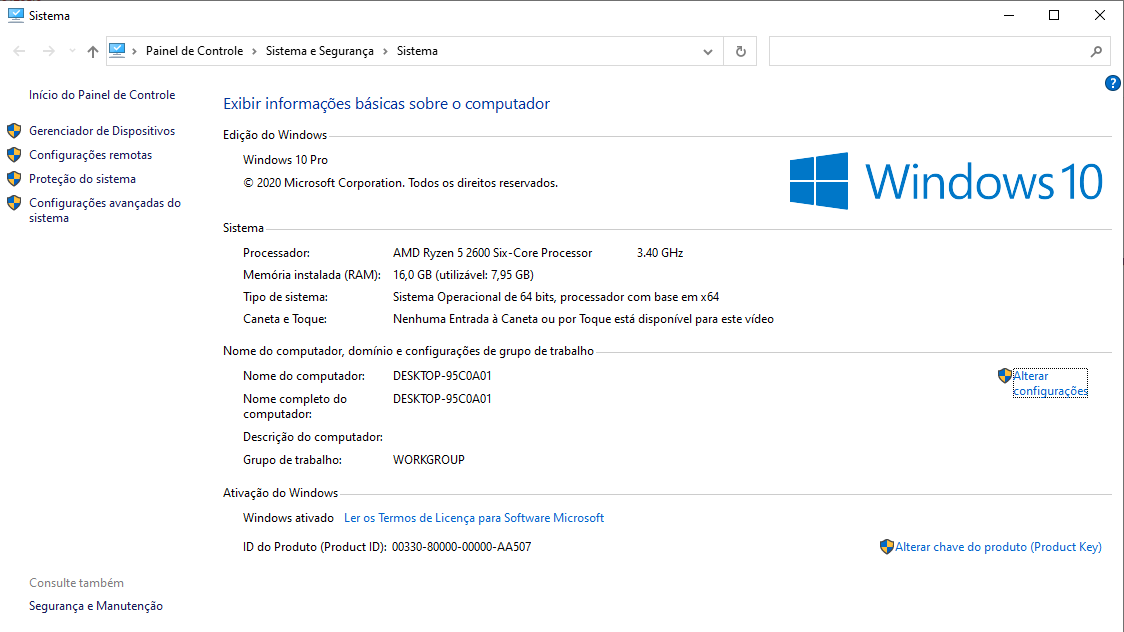Click Alterar chave do produto link
The height and width of the screenshot is (632, 1124).
(x=998, y=547)
